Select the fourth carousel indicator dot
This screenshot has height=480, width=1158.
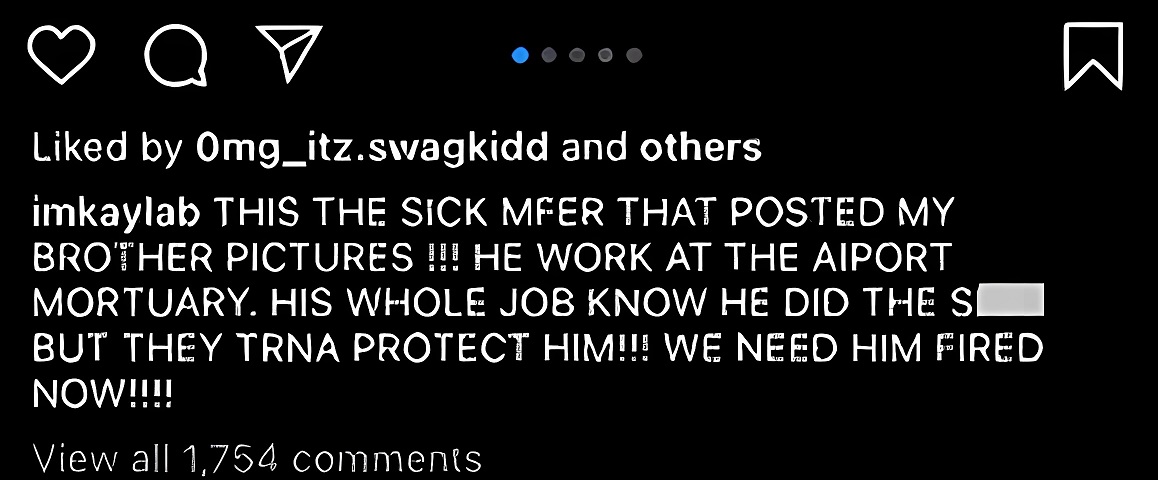coord(606,55)
